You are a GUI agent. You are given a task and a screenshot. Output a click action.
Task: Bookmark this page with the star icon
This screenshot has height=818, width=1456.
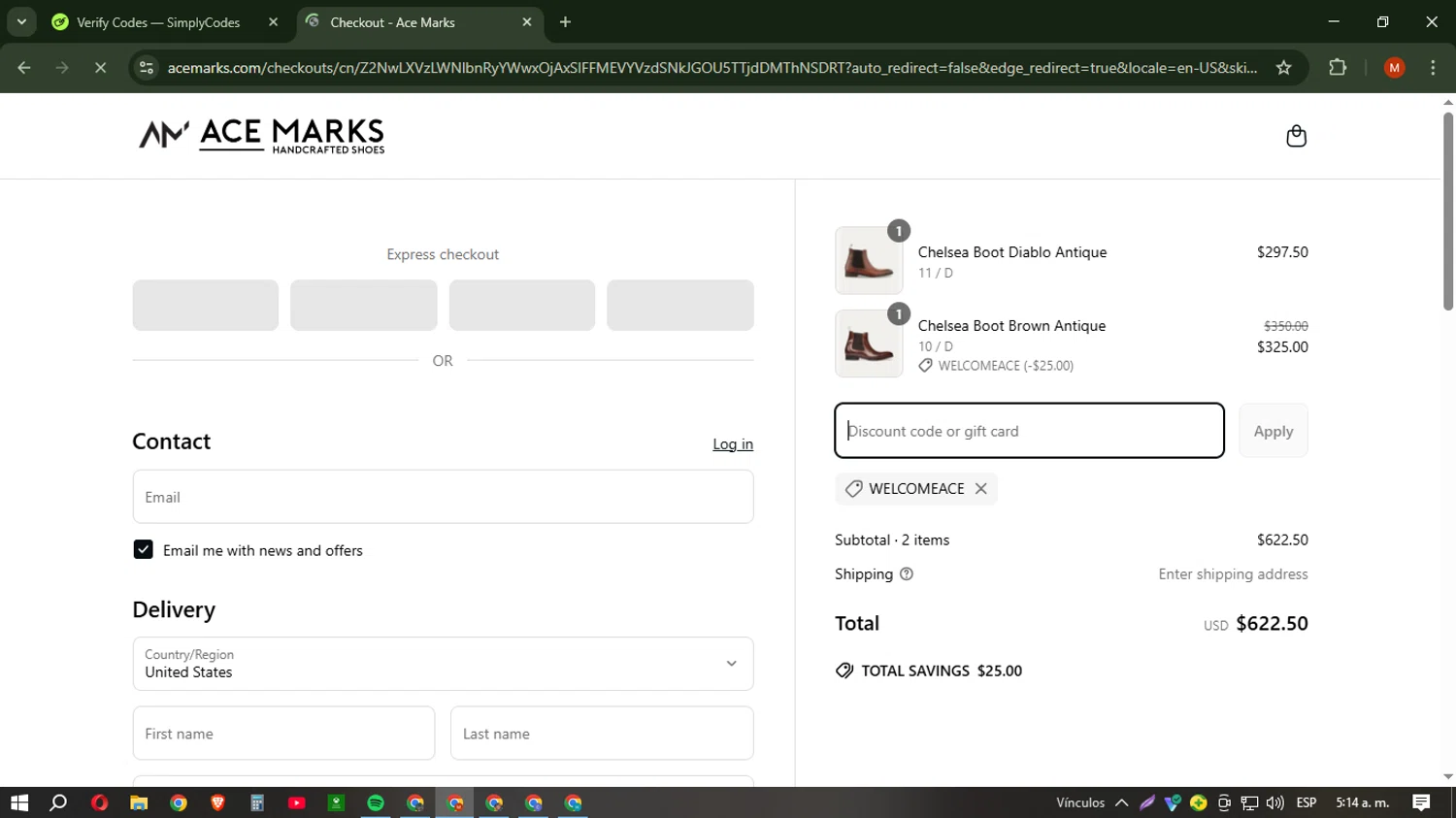(1284, 68)
